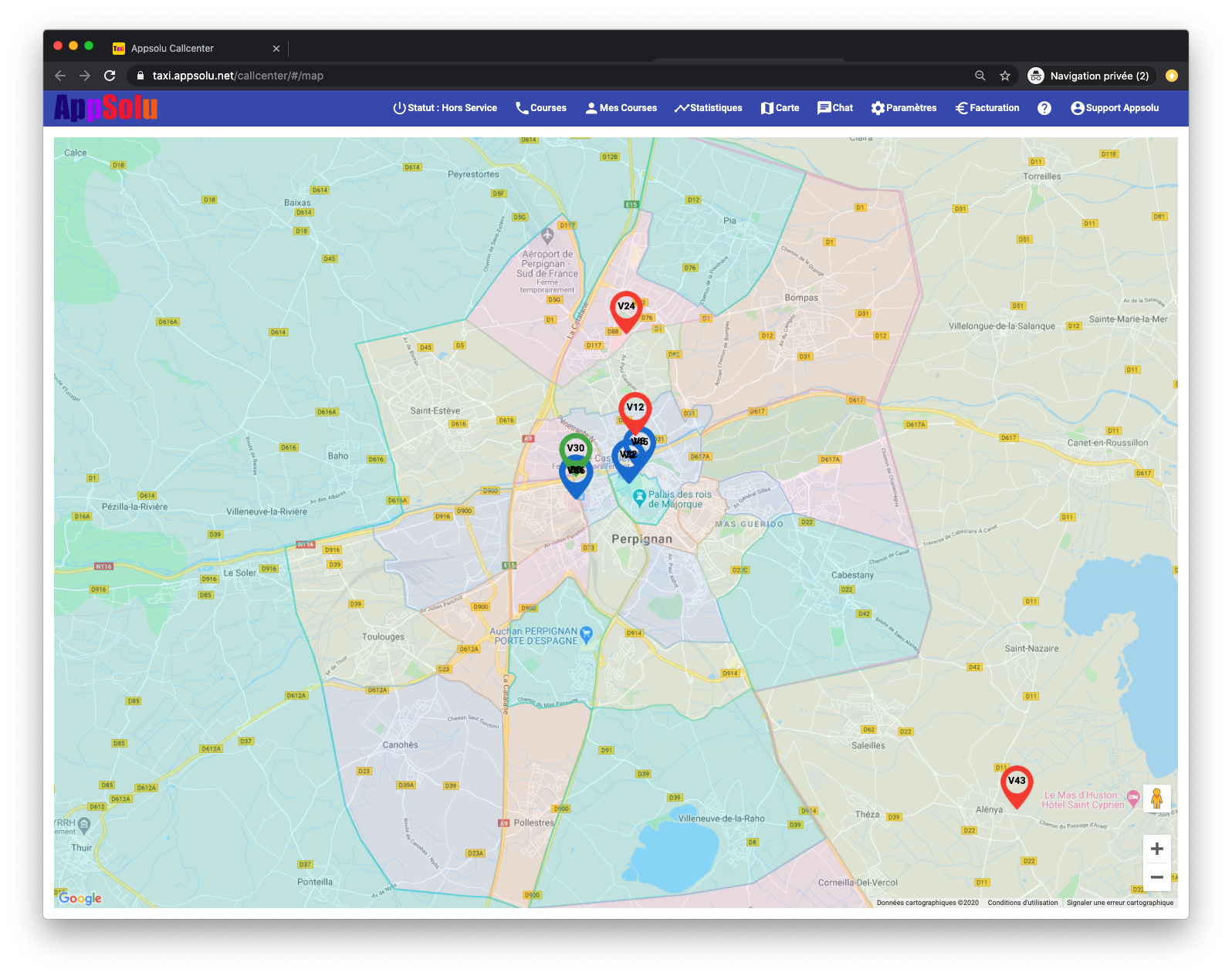Click the orange browser update icon

1172,76
